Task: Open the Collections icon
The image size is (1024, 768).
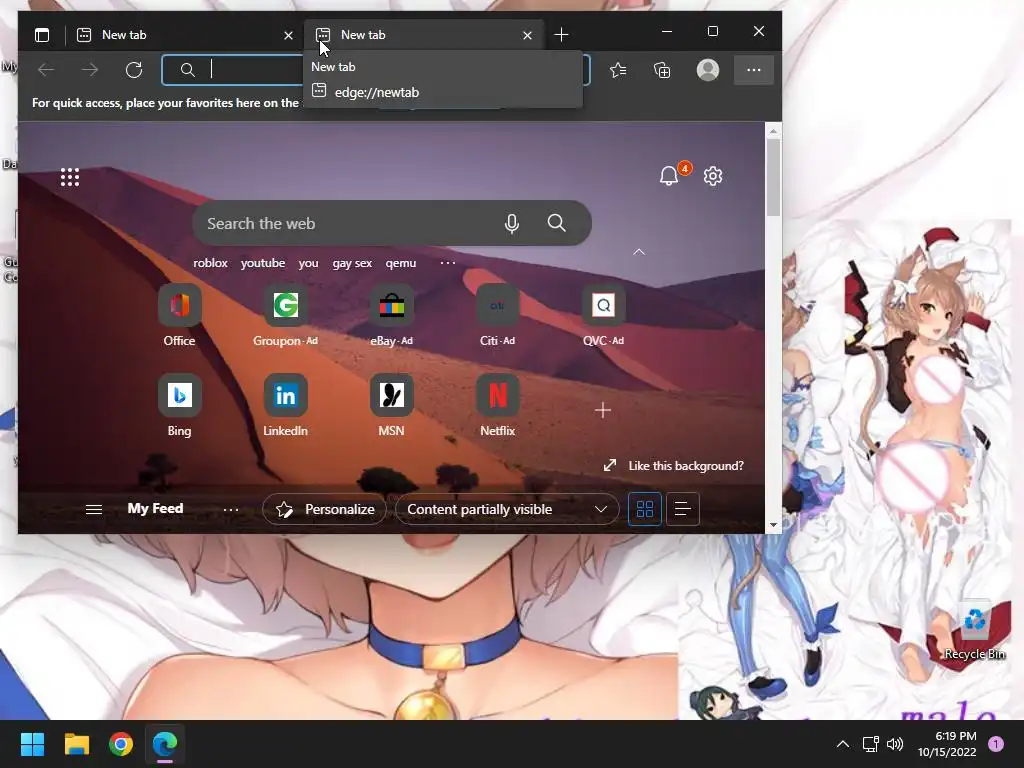Action: pos(662,70)
